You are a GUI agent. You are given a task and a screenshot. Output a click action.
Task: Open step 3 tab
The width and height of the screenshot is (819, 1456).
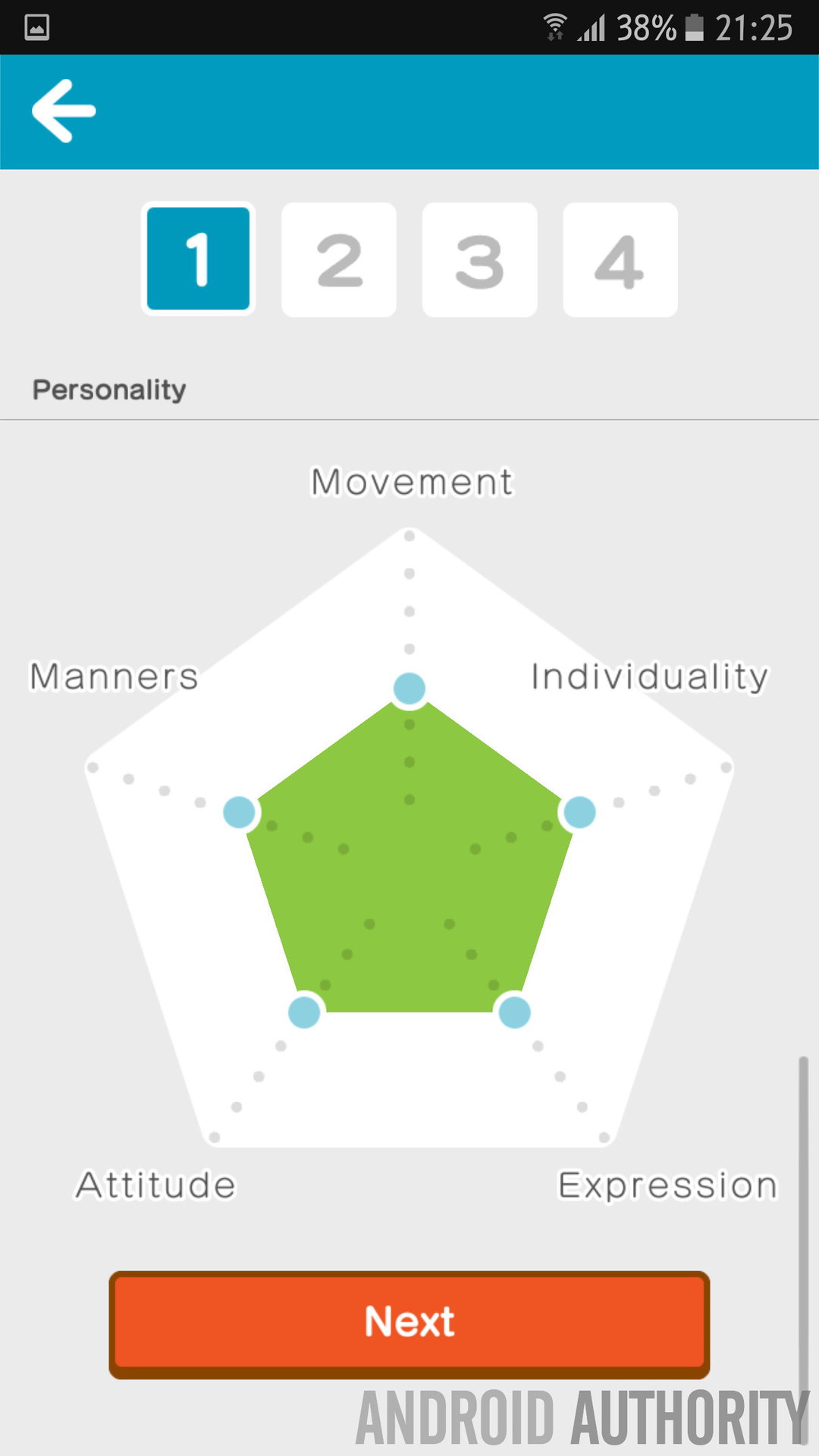tap(479, 259)
